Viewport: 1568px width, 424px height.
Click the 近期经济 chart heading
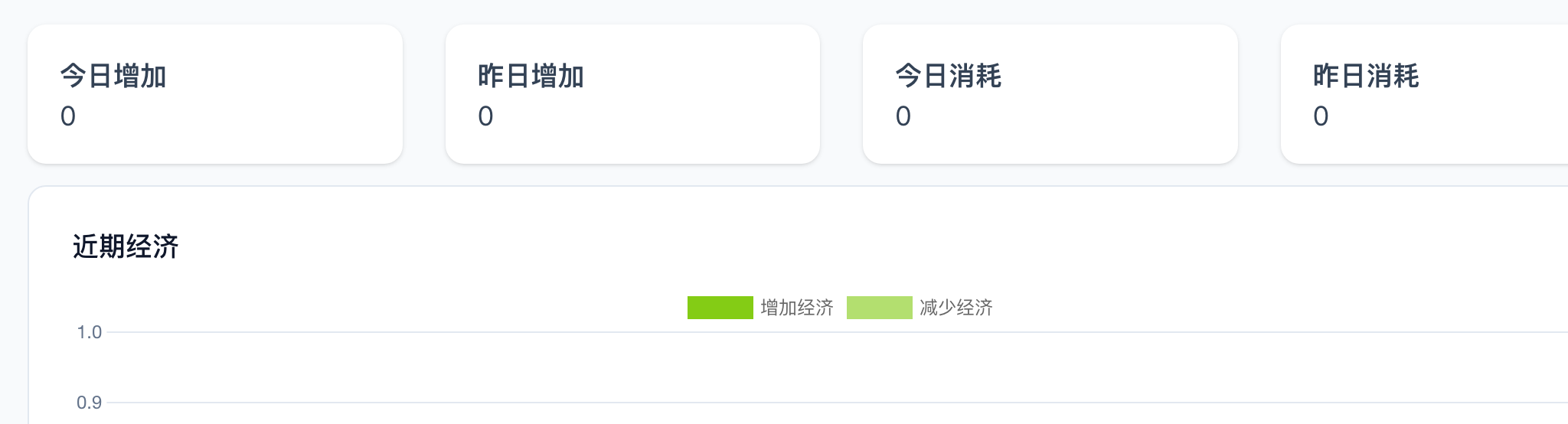pyautogui.click(x=126, y=246)
